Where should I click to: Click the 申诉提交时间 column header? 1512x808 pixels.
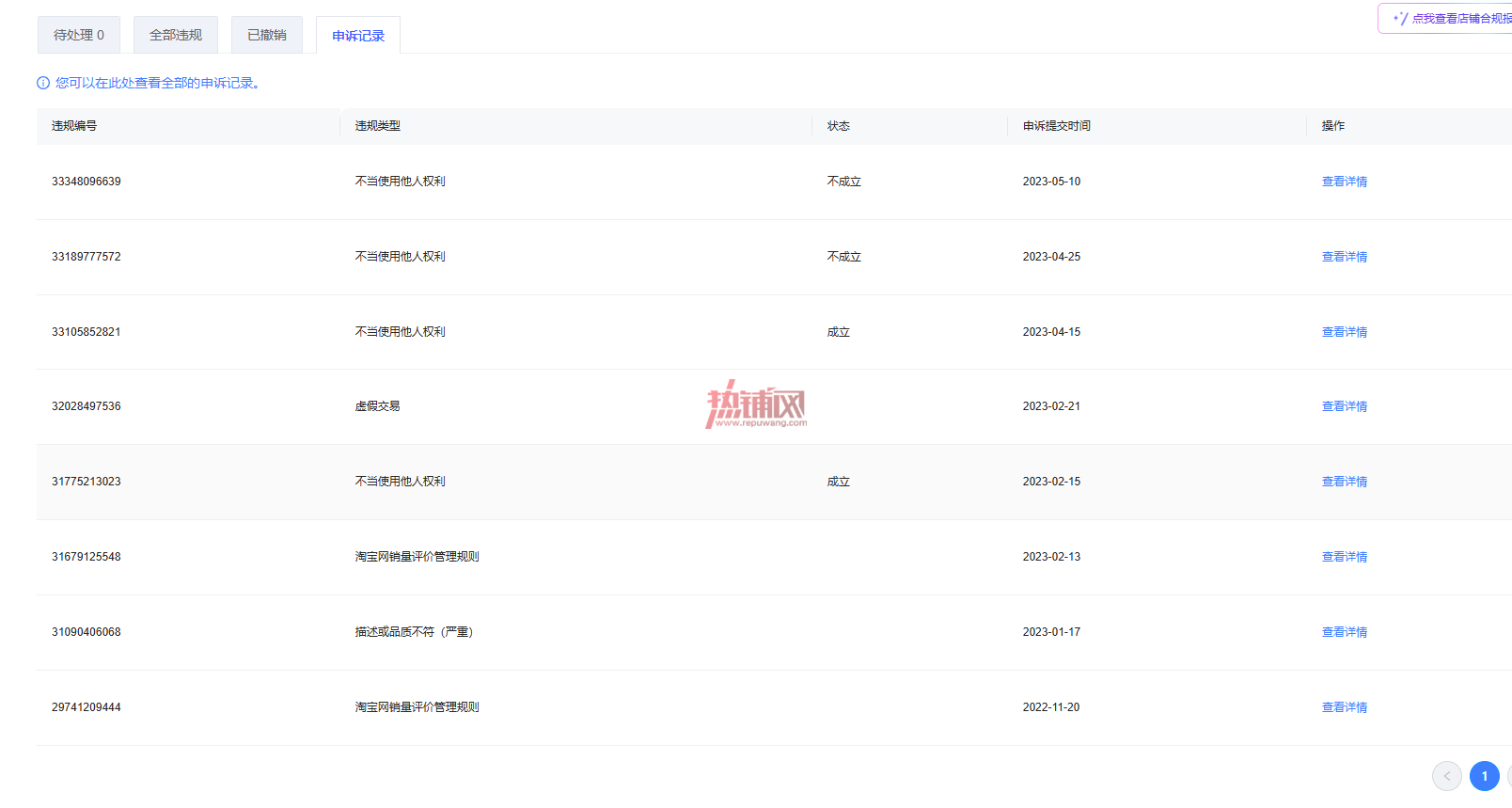point(1057,126)
